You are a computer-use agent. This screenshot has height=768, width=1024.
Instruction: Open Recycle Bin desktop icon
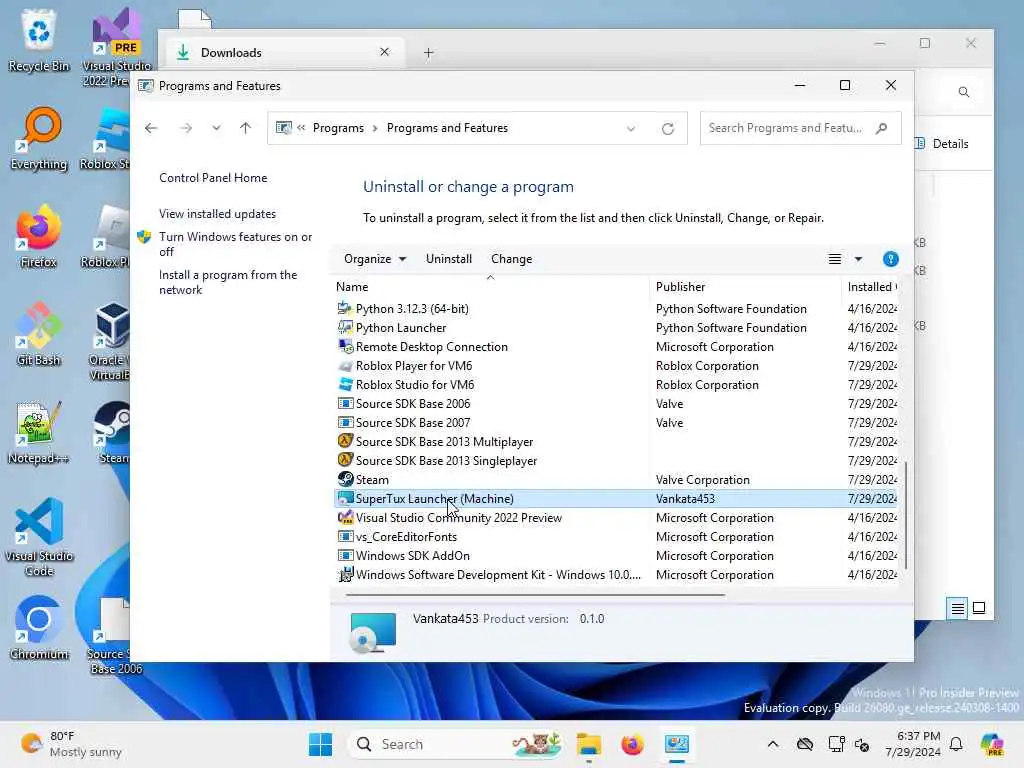point(39,40)
